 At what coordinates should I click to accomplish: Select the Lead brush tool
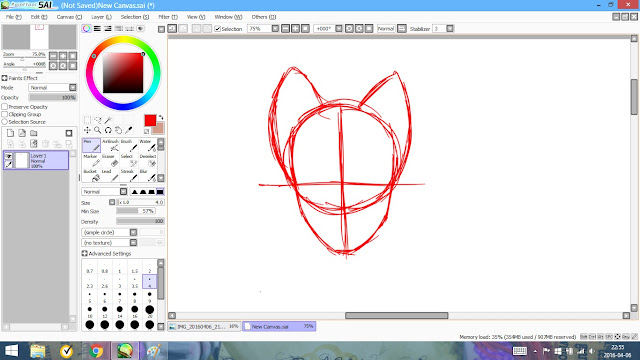tap(110, 176)
